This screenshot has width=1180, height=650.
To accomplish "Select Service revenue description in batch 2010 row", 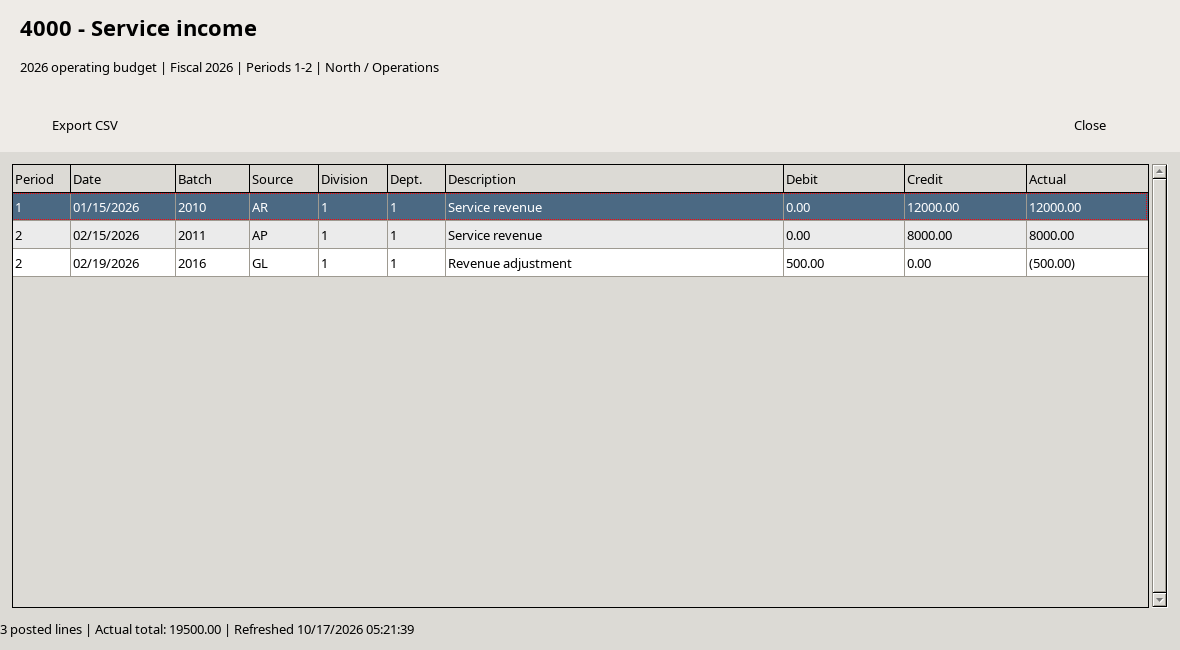I will pos(614,207).
